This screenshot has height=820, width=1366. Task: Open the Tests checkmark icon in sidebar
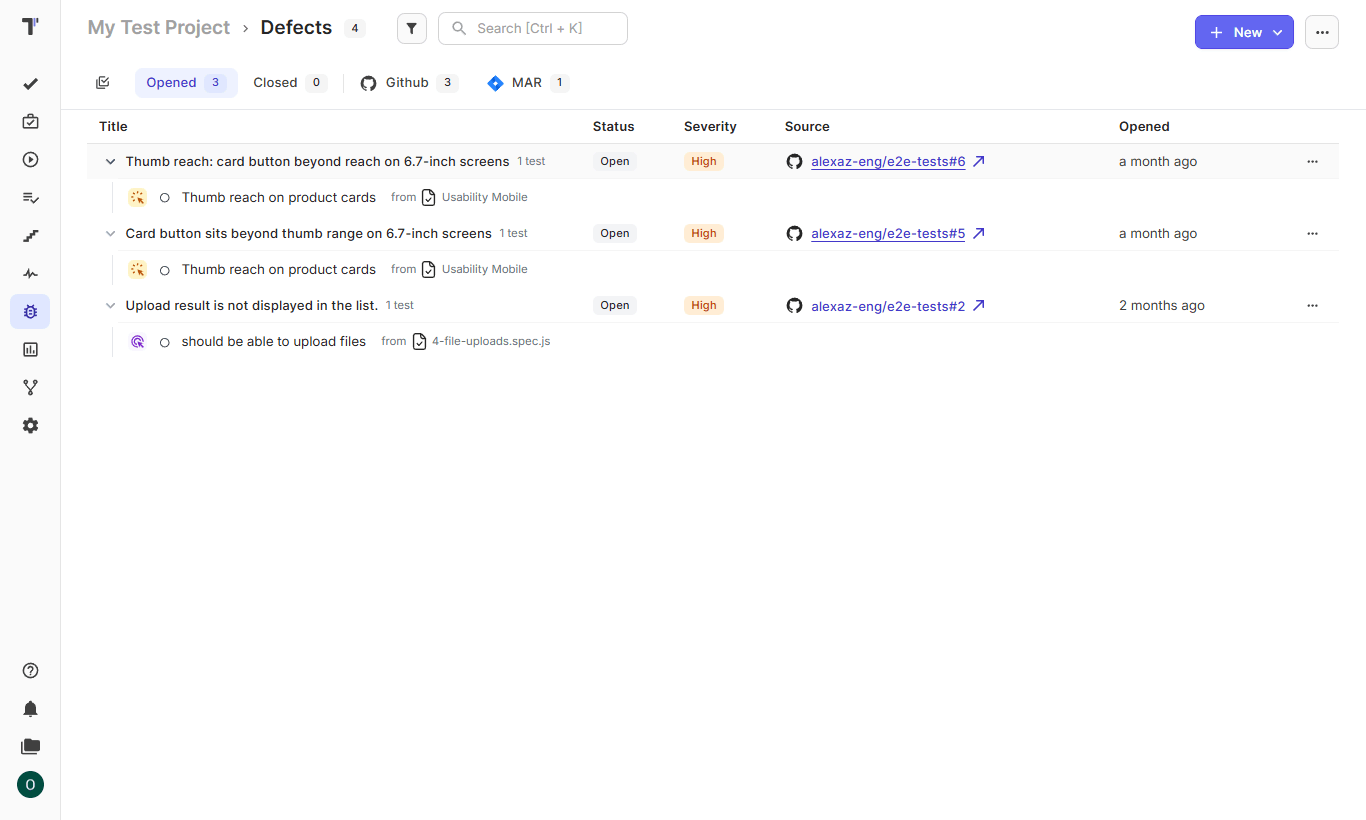[30, 84]
